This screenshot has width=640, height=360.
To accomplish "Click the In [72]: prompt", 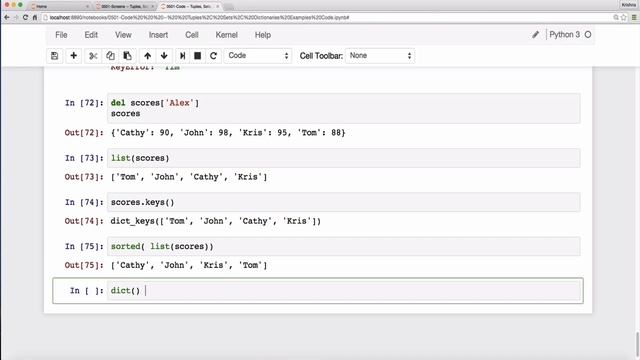I will [84, 103].
